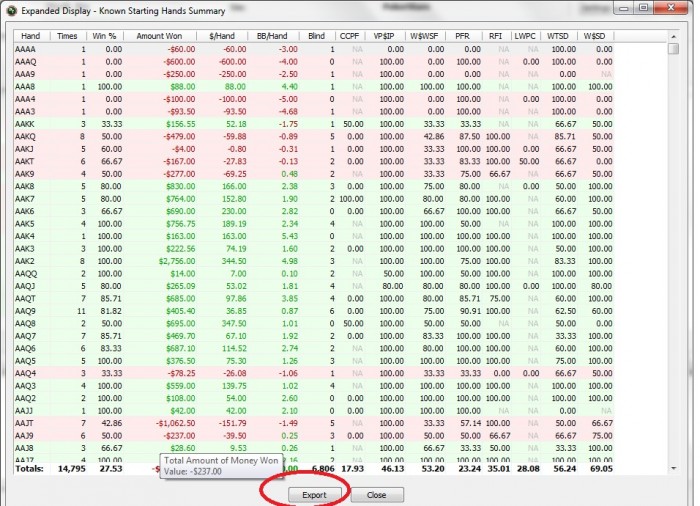This screenshot has height=506, width=700.
Task: Select the AAQ8 hand row
Action: click(314, 324)
